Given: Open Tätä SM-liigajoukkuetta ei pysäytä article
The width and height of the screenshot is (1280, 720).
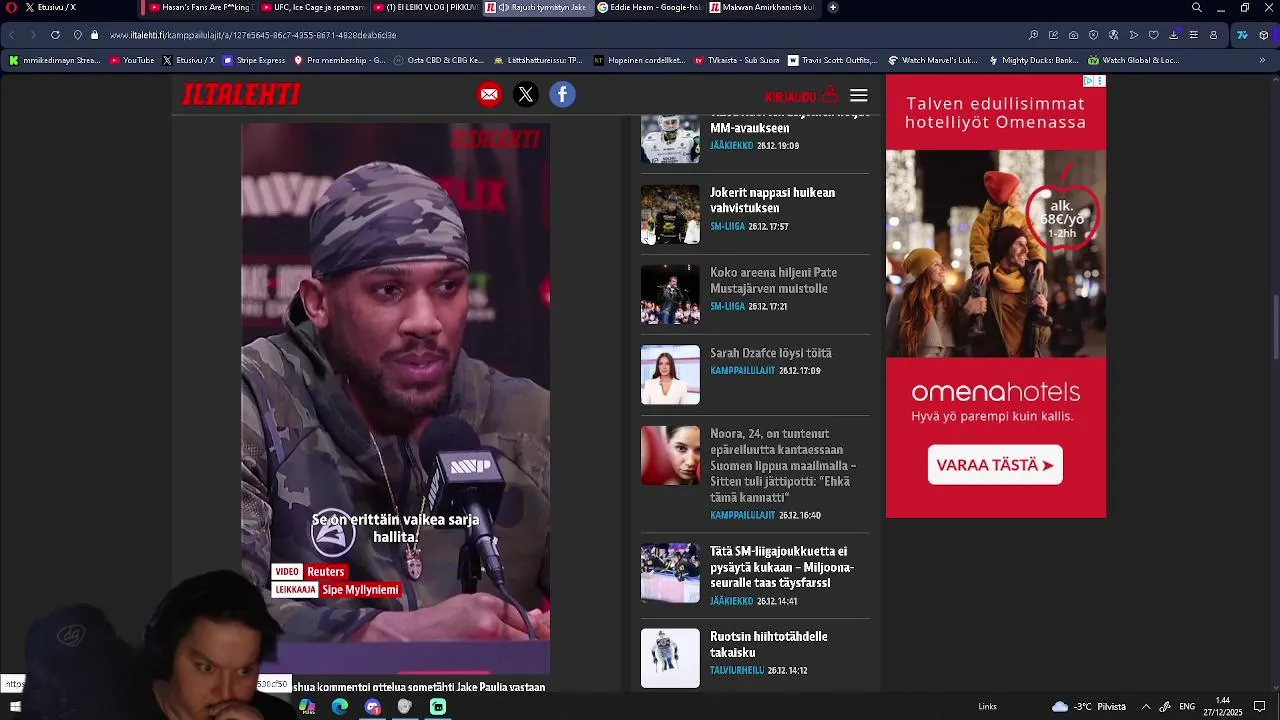Looking at the screenshot, I should tap(781, 567).
